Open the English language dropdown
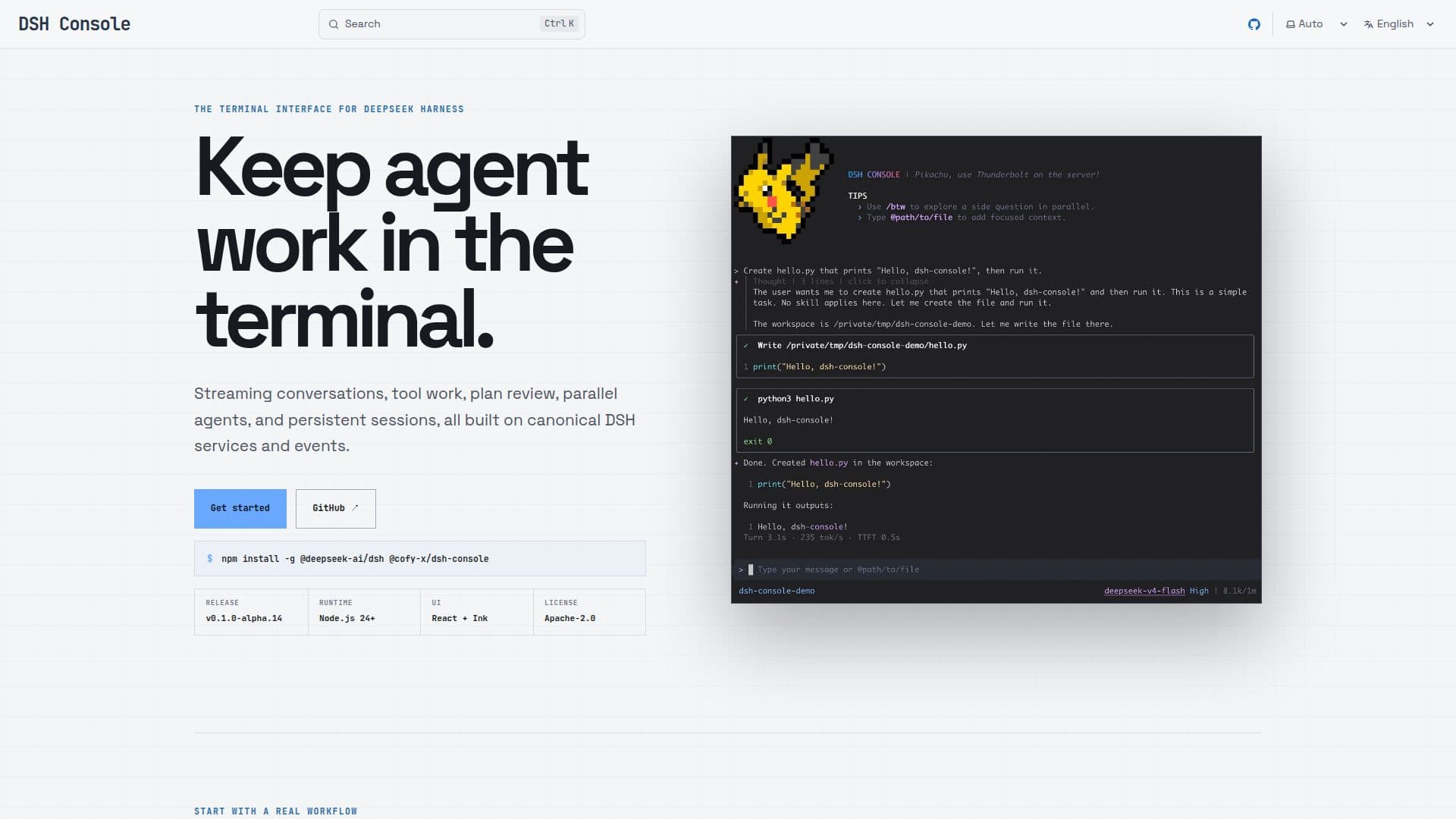Screen dimensions: 1456x819 coord(1399,24)
